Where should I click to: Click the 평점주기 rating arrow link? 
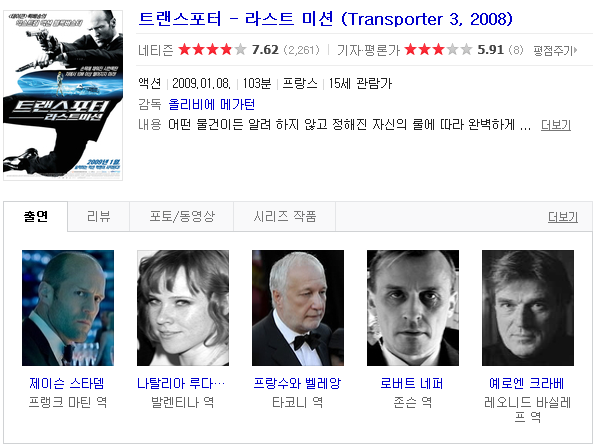pyautogui.click(x=555, y=50)
